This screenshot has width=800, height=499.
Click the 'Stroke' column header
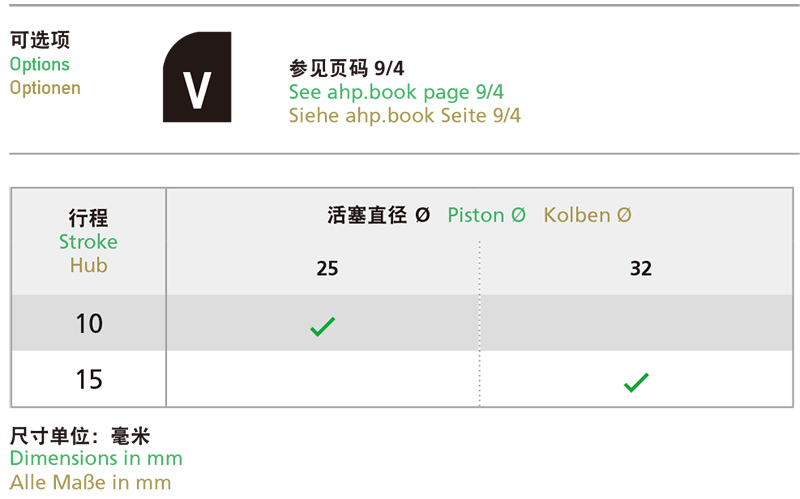[88, 242]
